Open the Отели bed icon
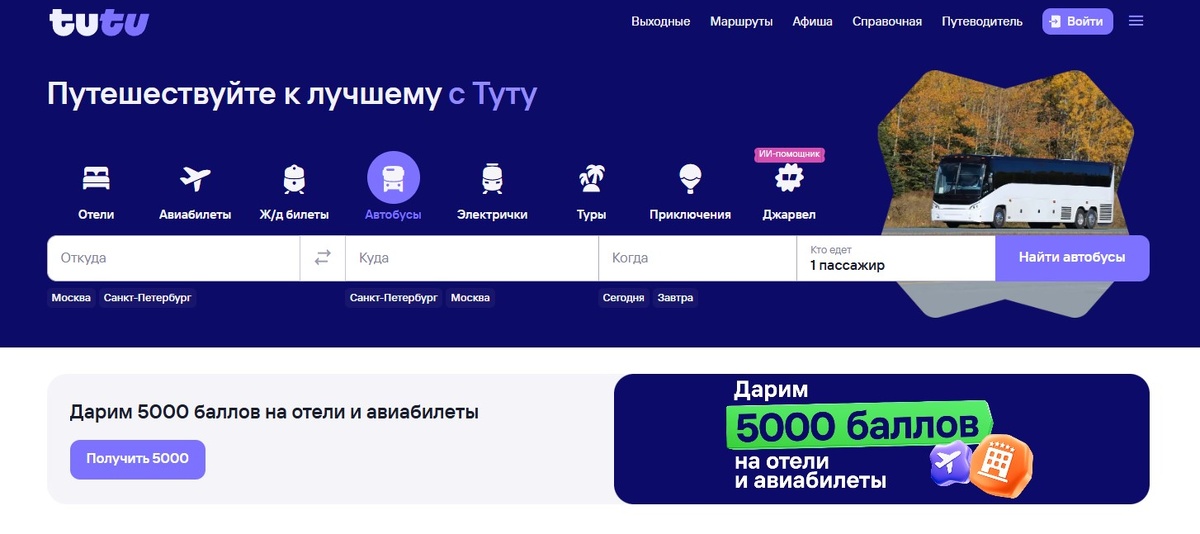Image resolution: width=1200 pixels, height=534 pixels. (x=96, y=178)
